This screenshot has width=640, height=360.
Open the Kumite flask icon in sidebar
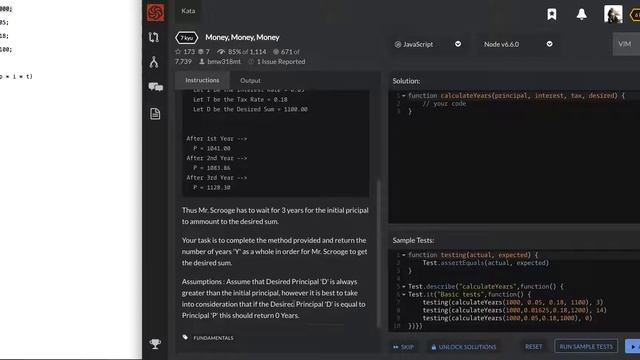154,62
